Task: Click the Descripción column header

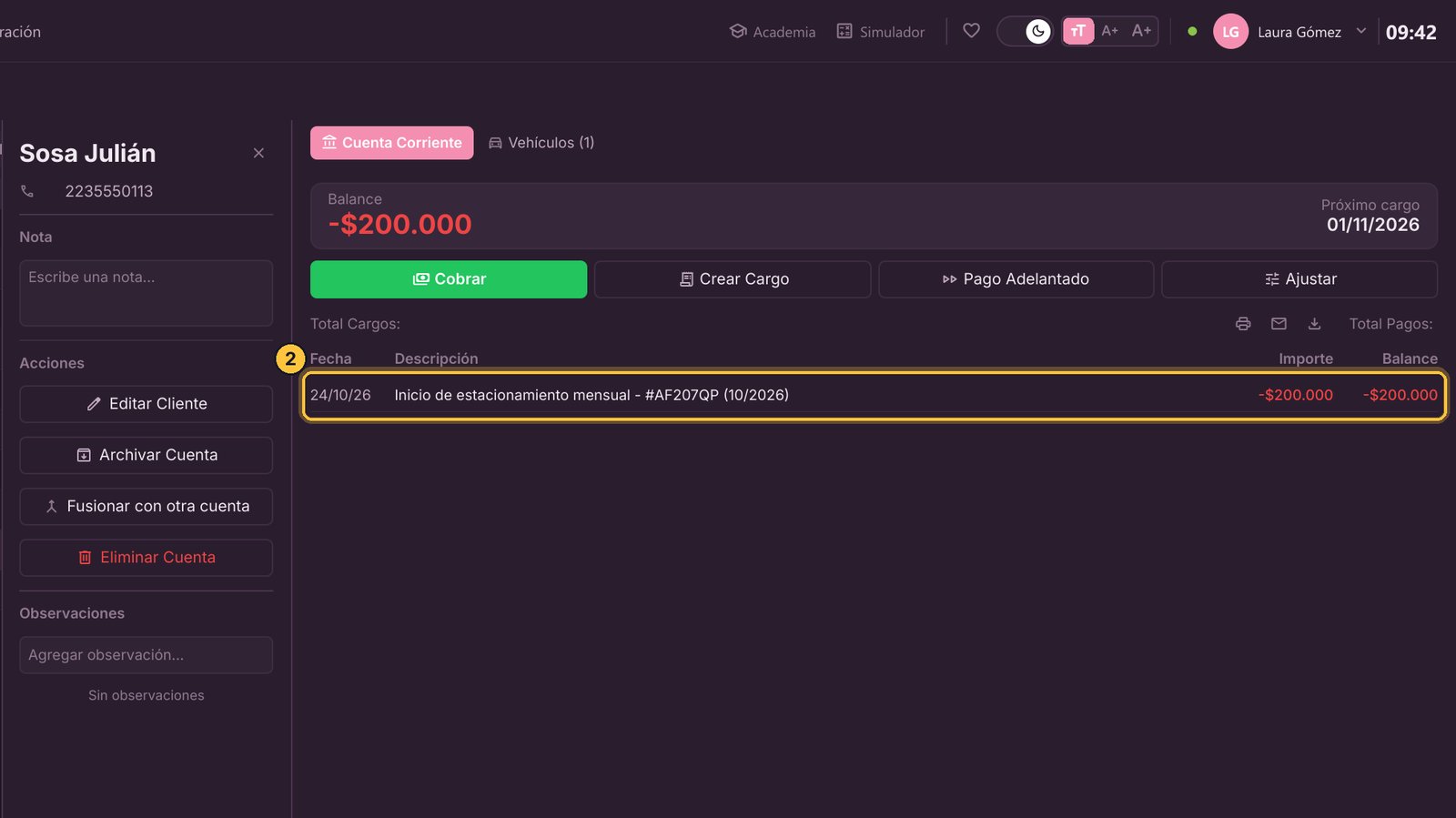Action: [436, 359]
